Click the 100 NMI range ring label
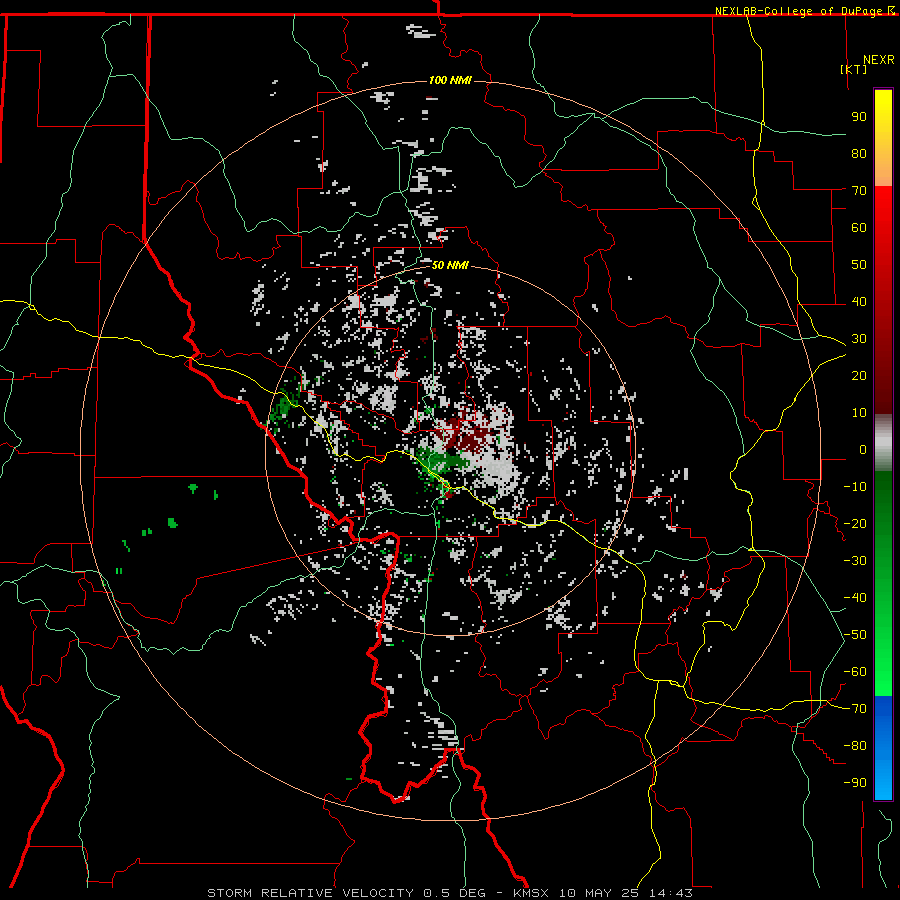Image resolution: width=900 pixels, height=900 pixels. coord(450,80)
